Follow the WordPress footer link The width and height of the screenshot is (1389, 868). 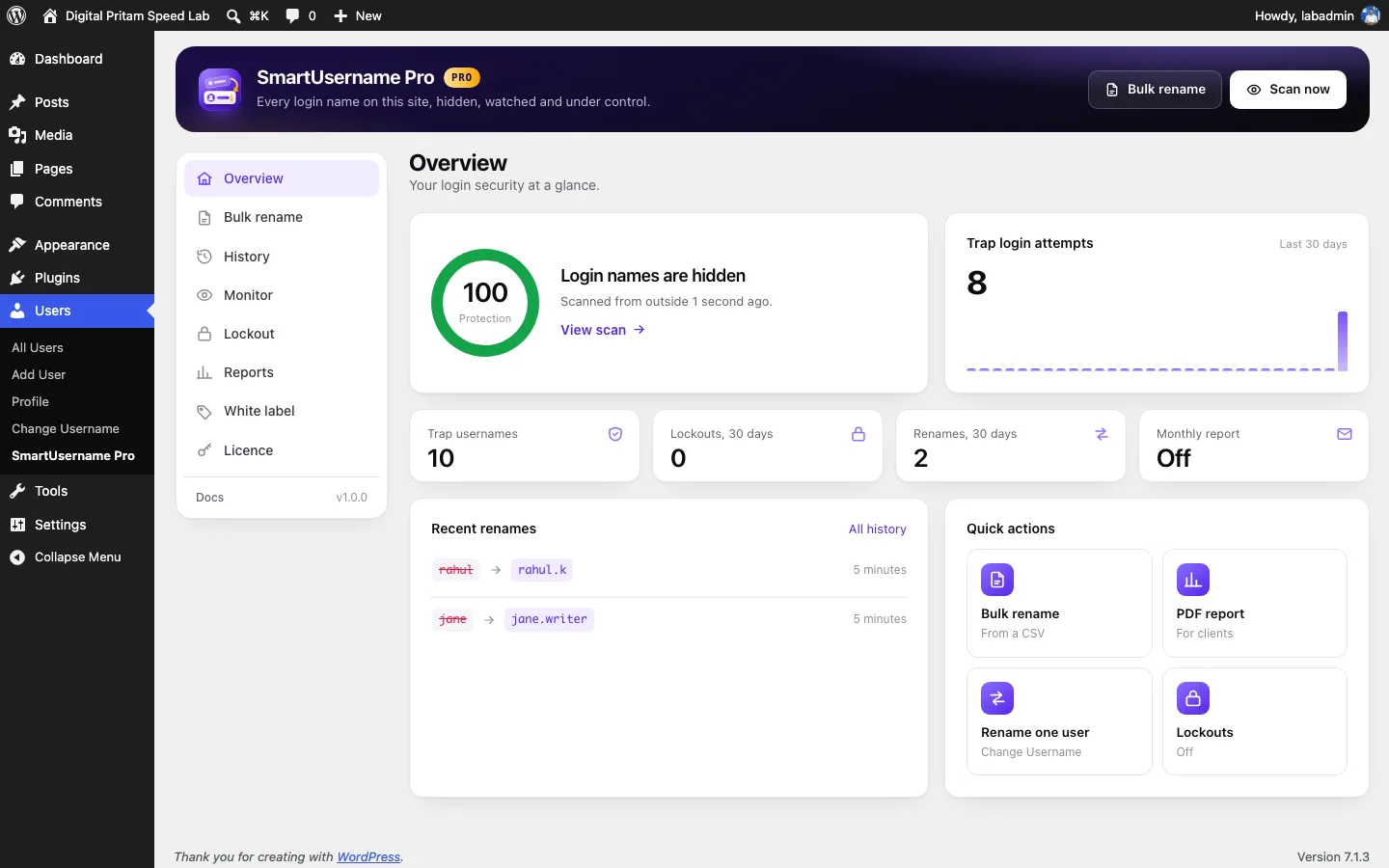point(368,856)
